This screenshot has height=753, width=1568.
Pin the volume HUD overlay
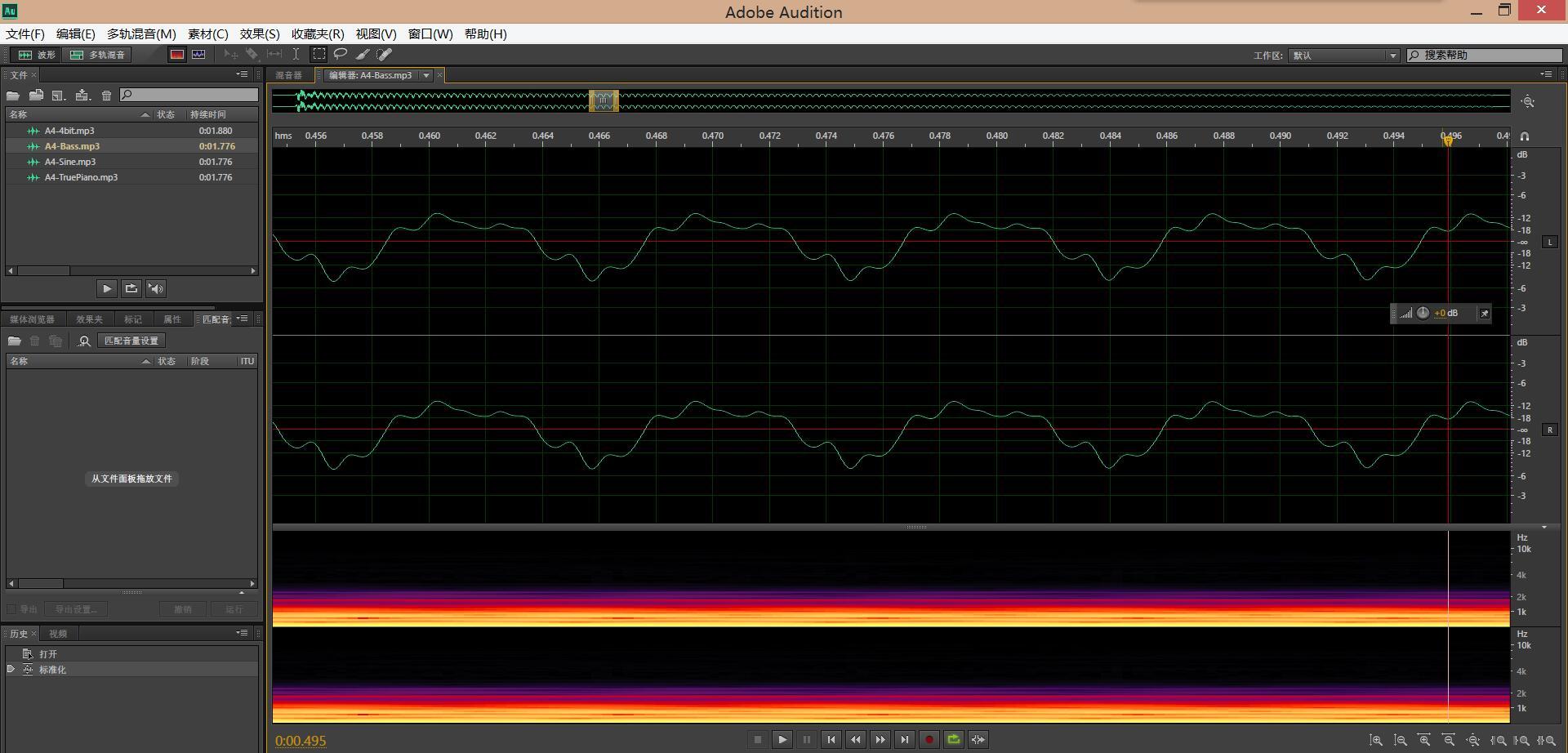[1484, 314]
